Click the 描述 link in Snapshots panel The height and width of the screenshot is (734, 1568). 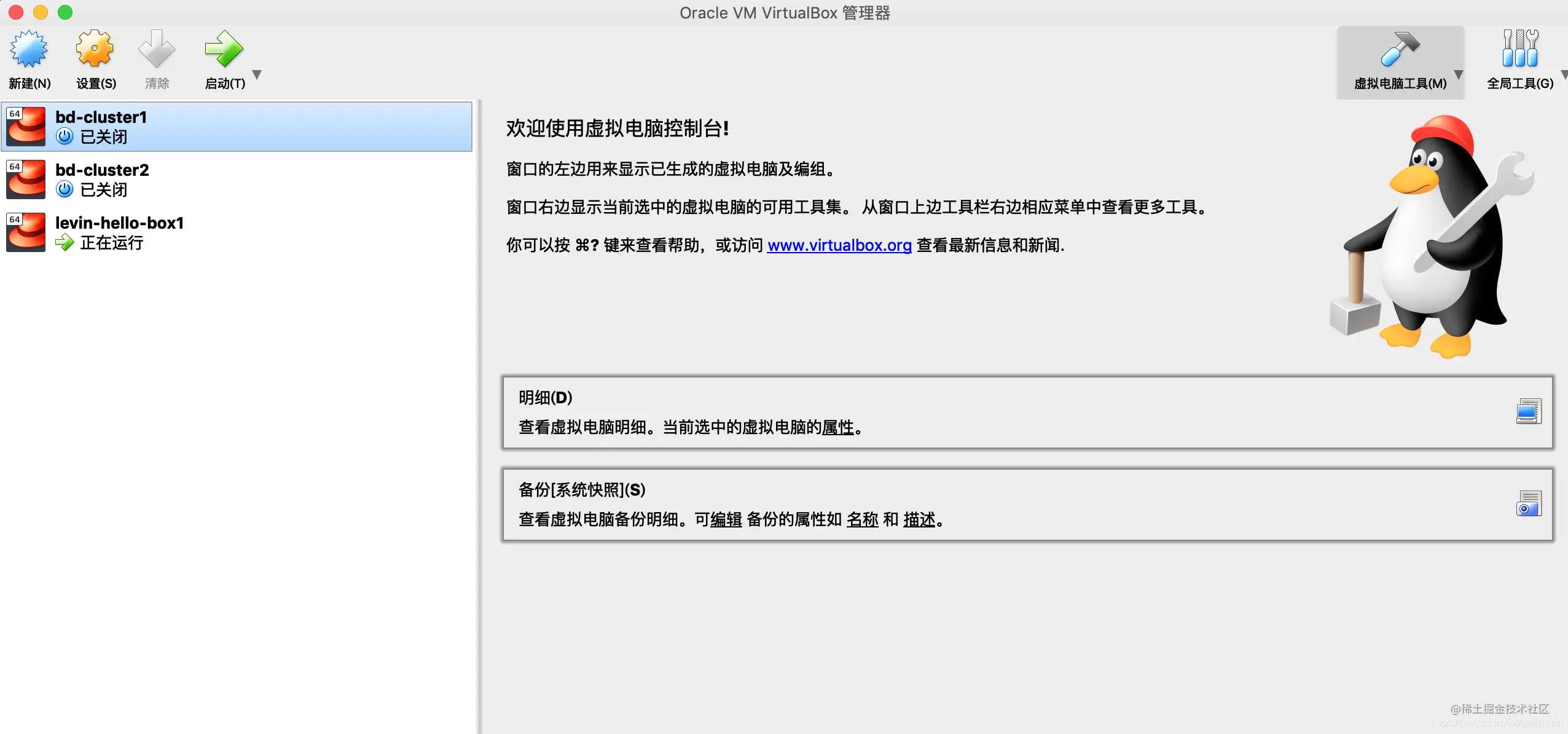point(919,519)
